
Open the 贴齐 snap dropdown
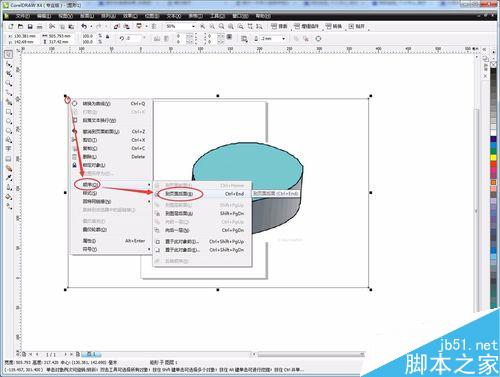tap(357, 26)
